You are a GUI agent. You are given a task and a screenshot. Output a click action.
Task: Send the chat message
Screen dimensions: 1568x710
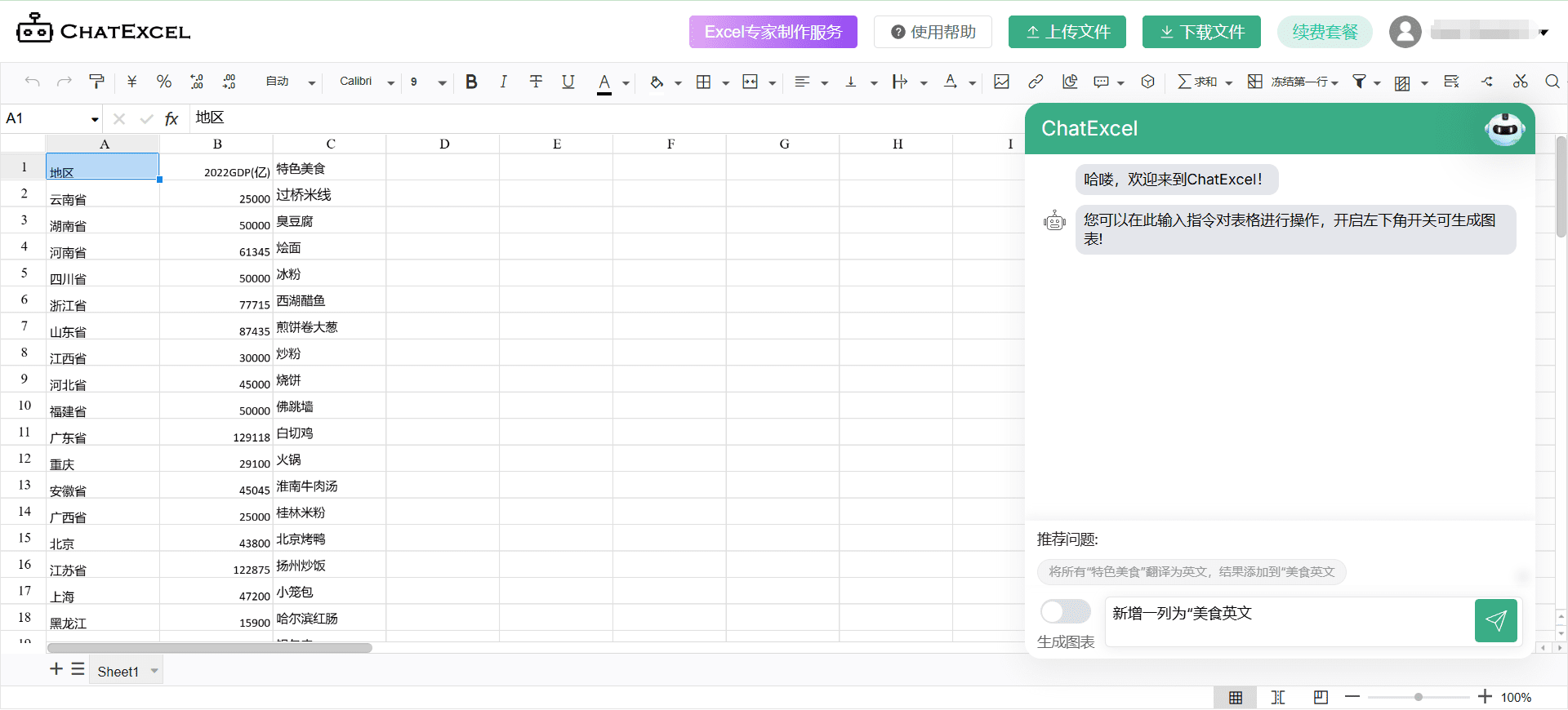pyautogui.click(x=1496, y=621)
